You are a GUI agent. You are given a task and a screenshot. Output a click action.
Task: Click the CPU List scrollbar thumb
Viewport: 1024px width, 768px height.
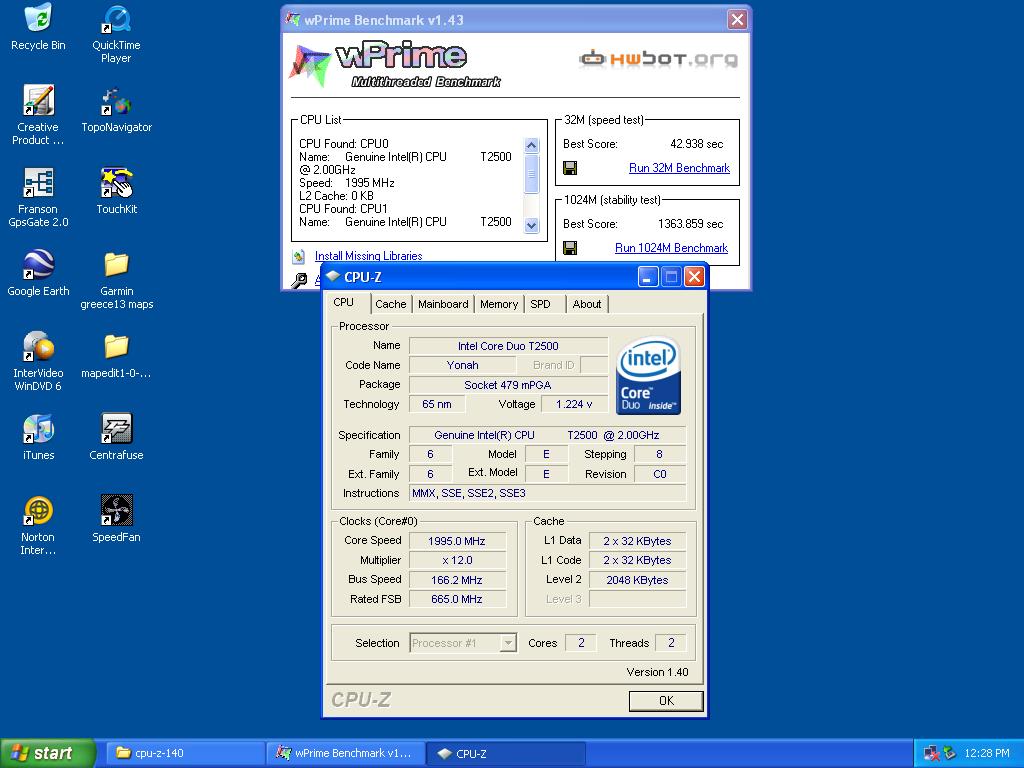tap(532, 174)
